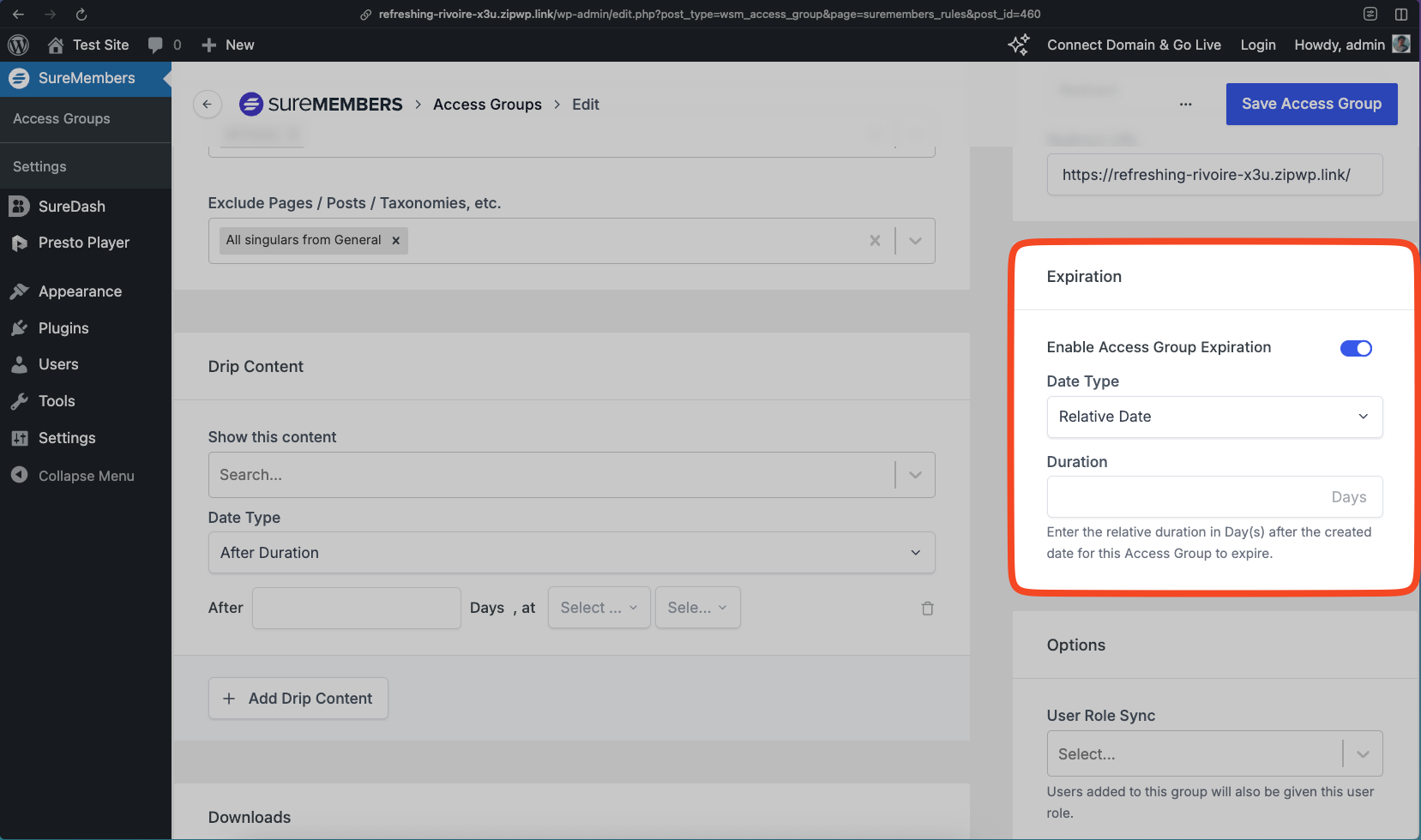Collapse the admin sidebar menu
The height and width of the screenshot is (840, 1421).
(x=86, y=476)
